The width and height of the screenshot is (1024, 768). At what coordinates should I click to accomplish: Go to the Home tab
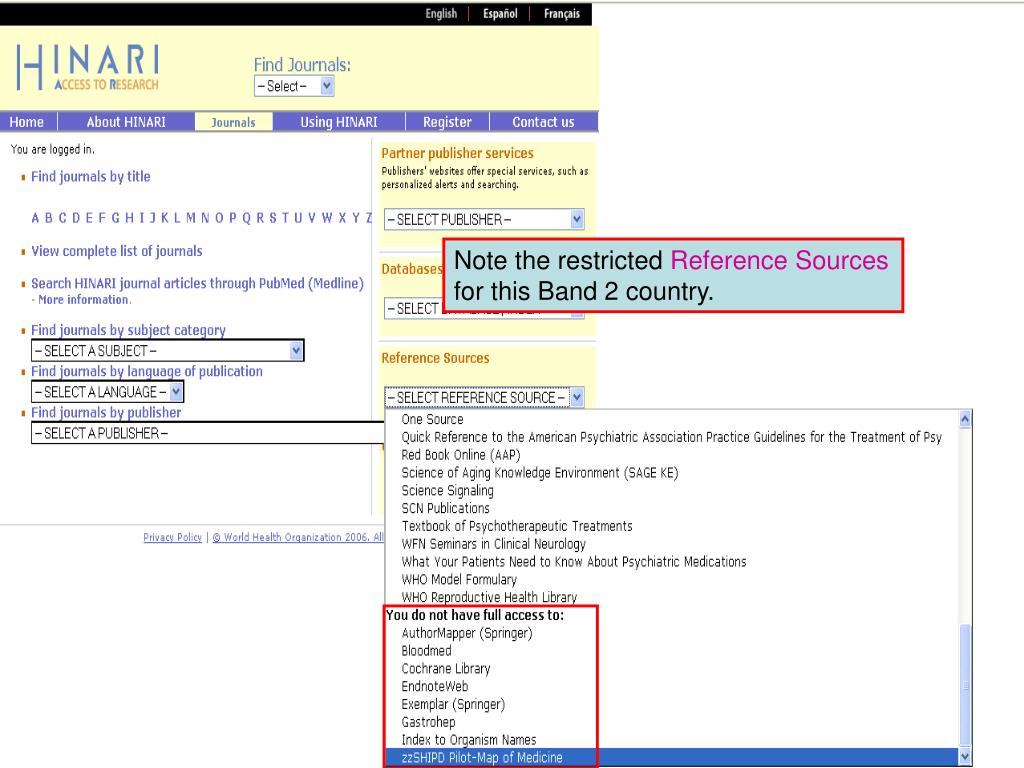[27, 122]
